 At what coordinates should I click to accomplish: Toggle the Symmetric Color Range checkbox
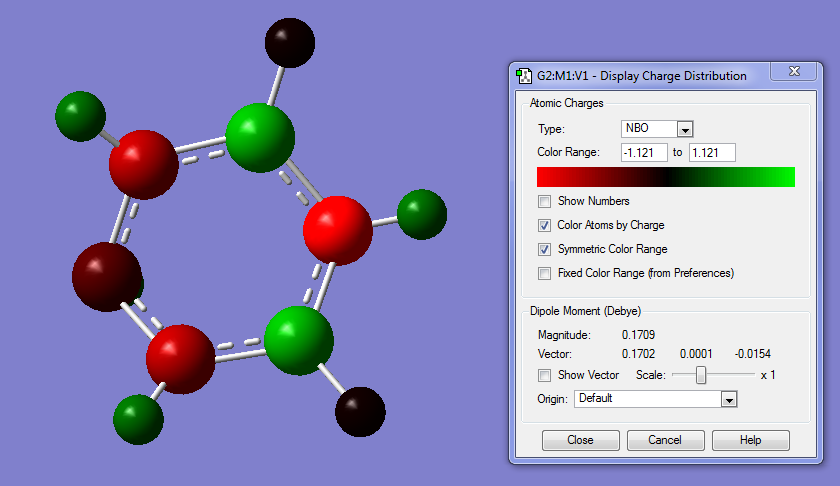(544, 249)
